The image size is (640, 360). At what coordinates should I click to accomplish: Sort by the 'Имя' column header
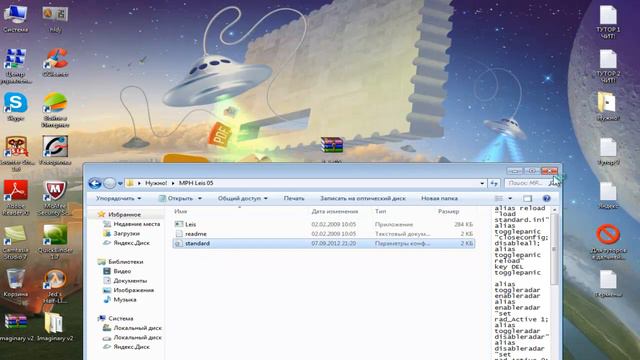(180, 211)
